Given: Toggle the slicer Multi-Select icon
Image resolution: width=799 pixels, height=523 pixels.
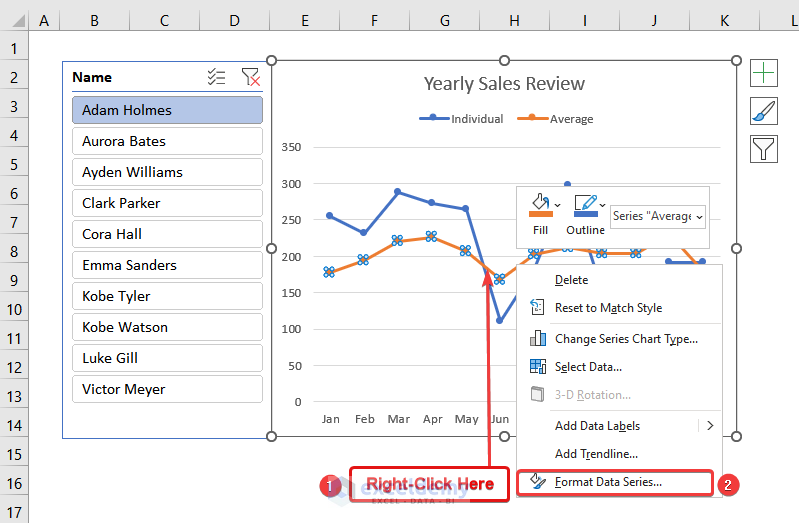Looking at the screenshot, I should (x=216, y=77).
